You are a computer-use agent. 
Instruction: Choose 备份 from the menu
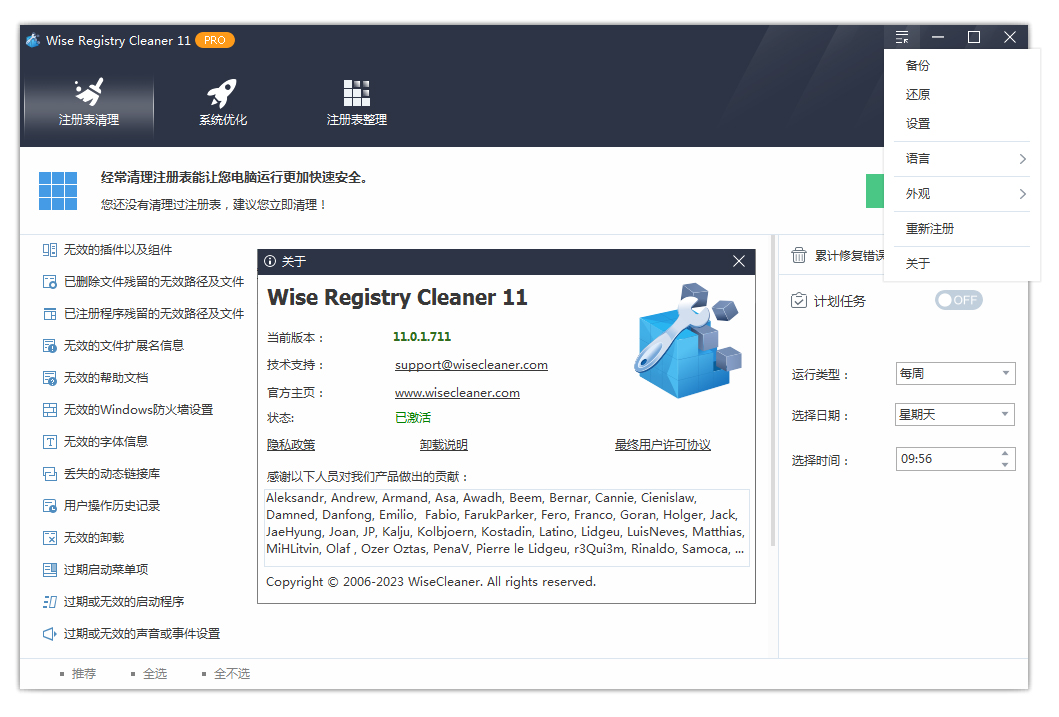[x=918, y=65]
